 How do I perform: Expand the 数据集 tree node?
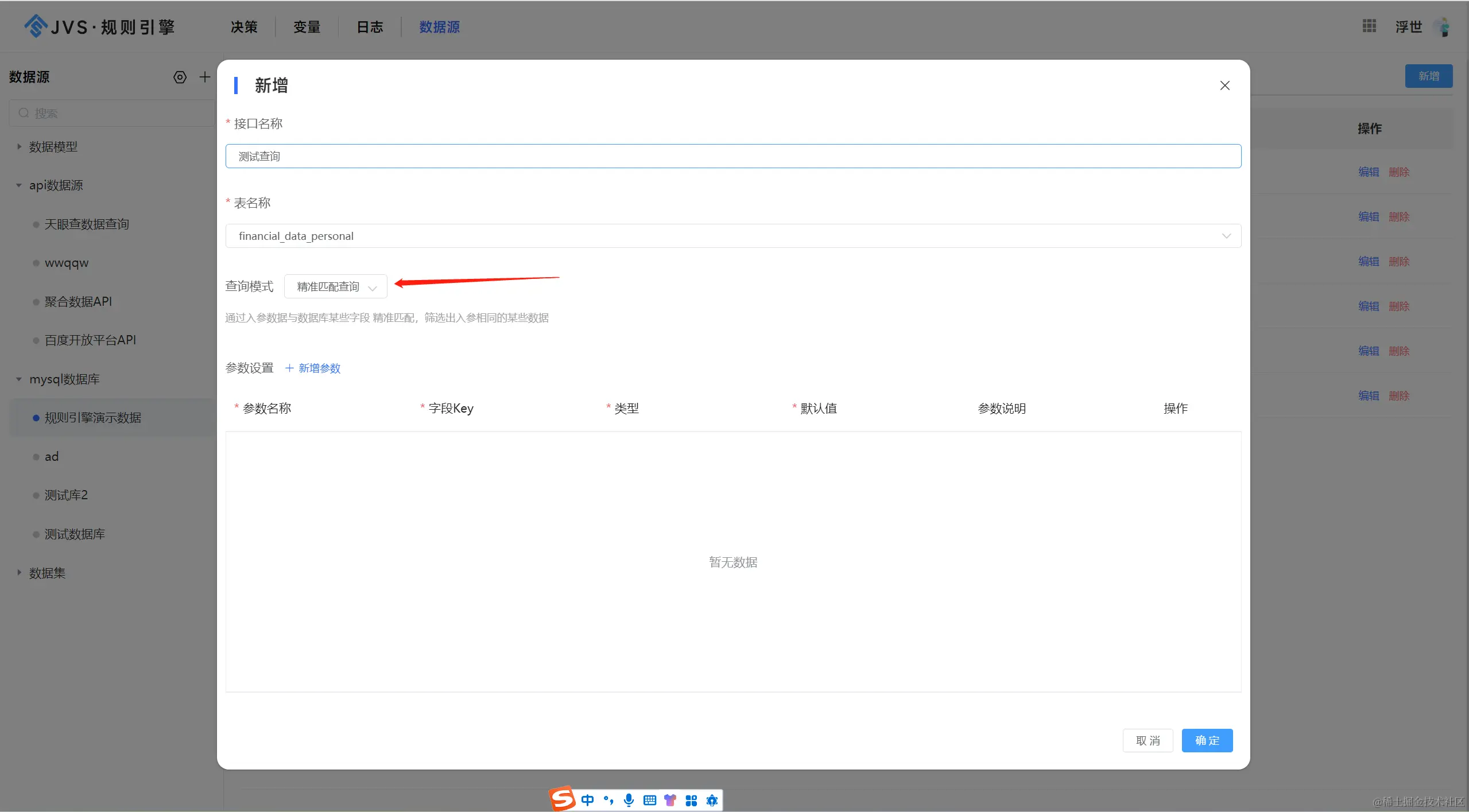[x=19, y=572]
